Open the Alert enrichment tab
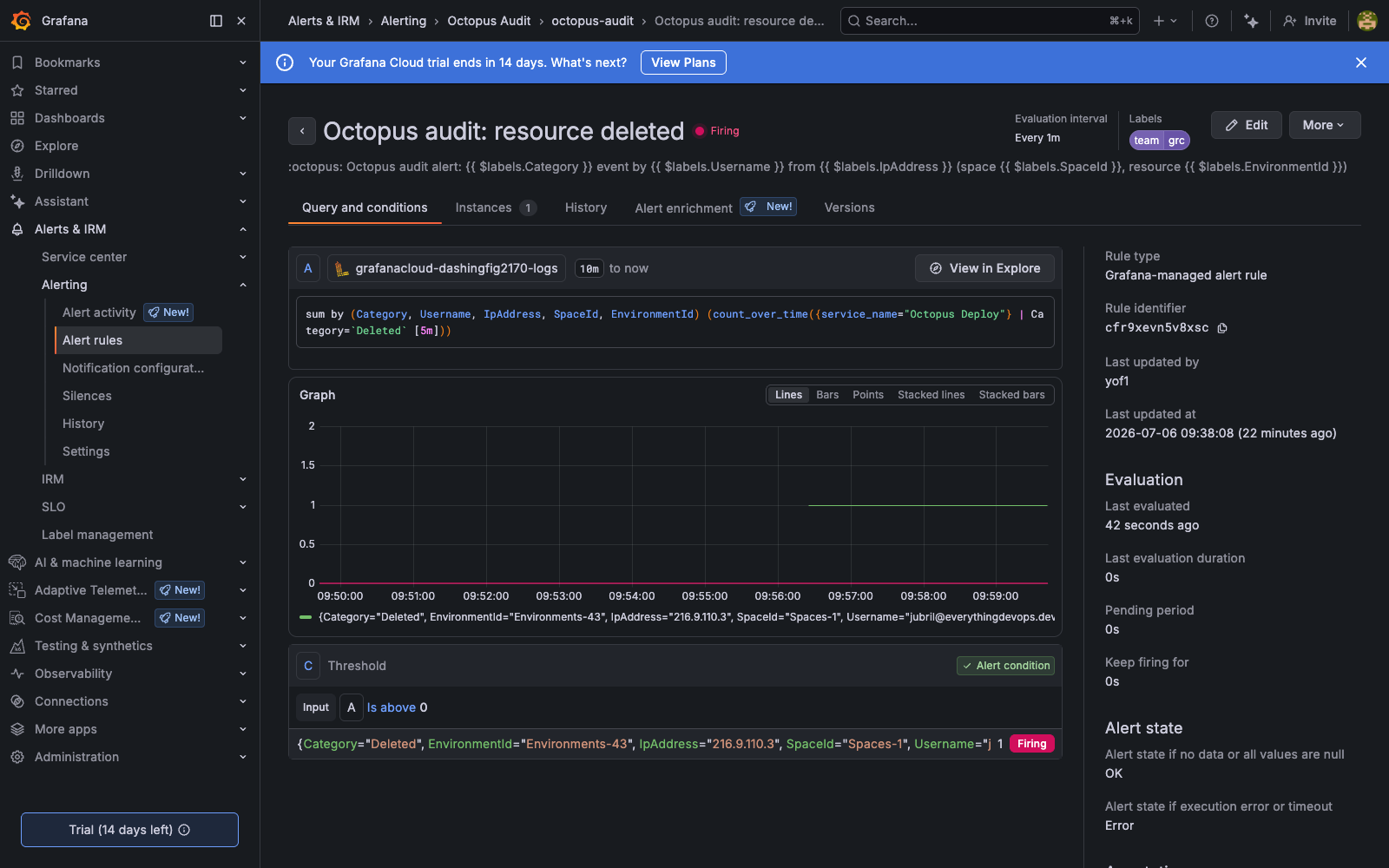Viewport: 1389px width, 868px height. coord(716,207)
